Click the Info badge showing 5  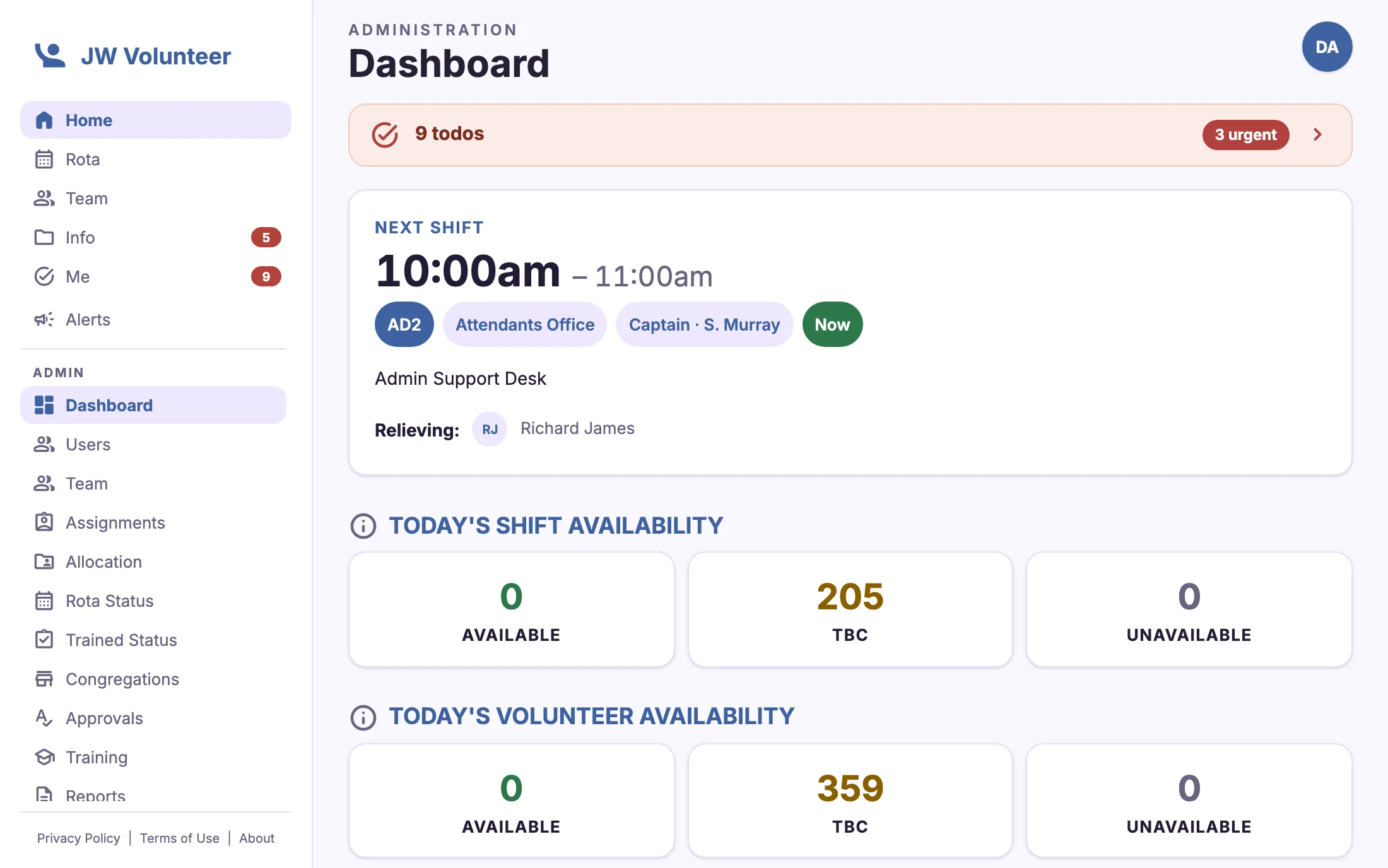click(266, 237)
